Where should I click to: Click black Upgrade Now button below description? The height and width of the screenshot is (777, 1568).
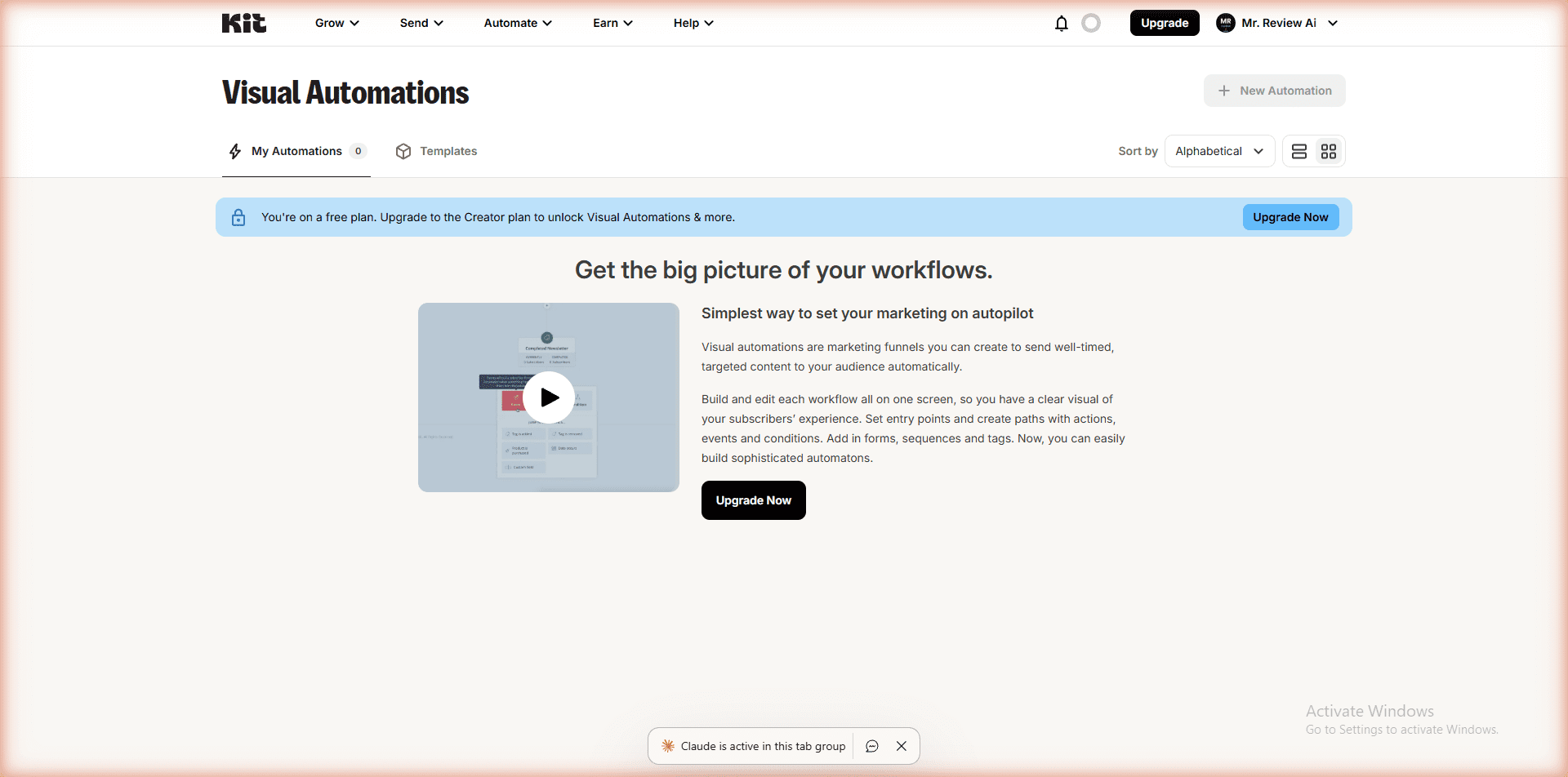click(x=753, y=500)
